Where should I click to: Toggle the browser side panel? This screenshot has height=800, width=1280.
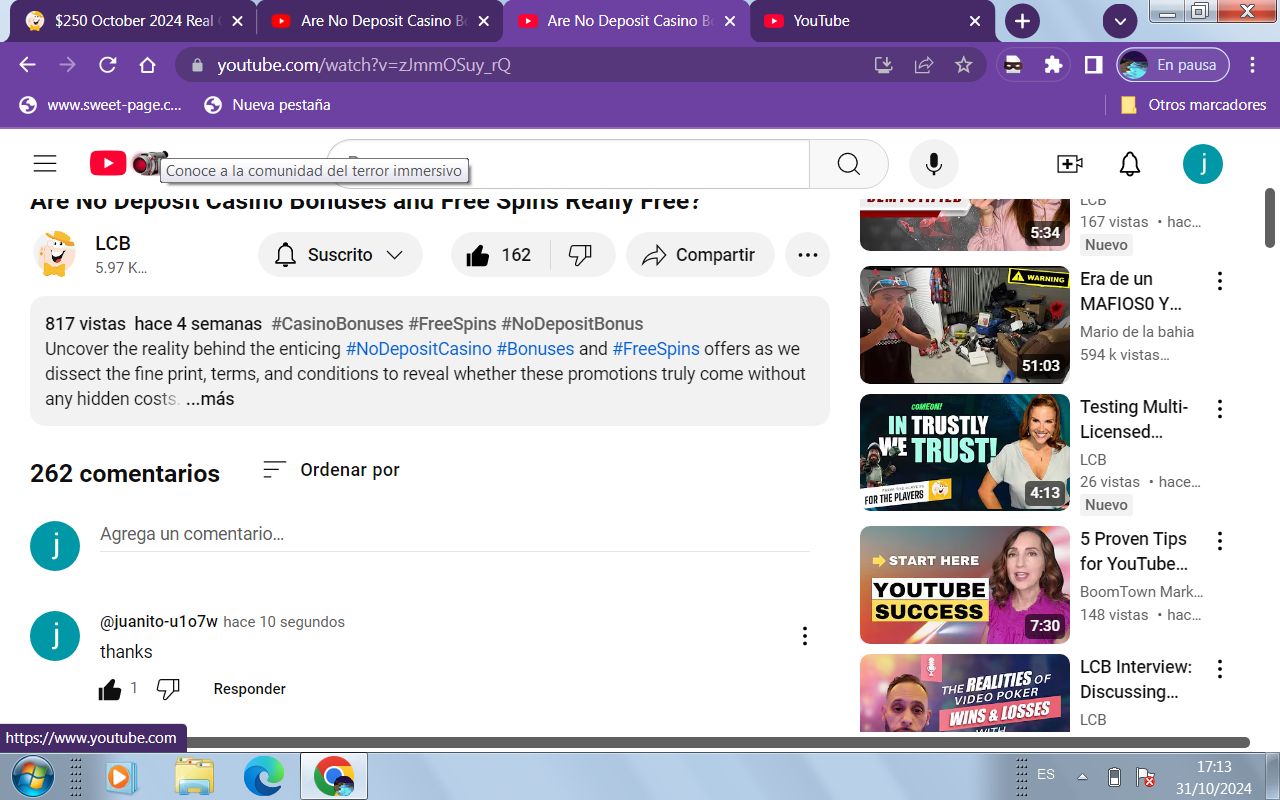[x=1094, y=65]
